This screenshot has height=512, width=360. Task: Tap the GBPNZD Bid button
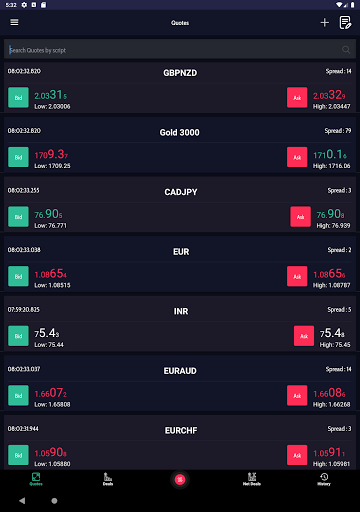tap(18, 97)
